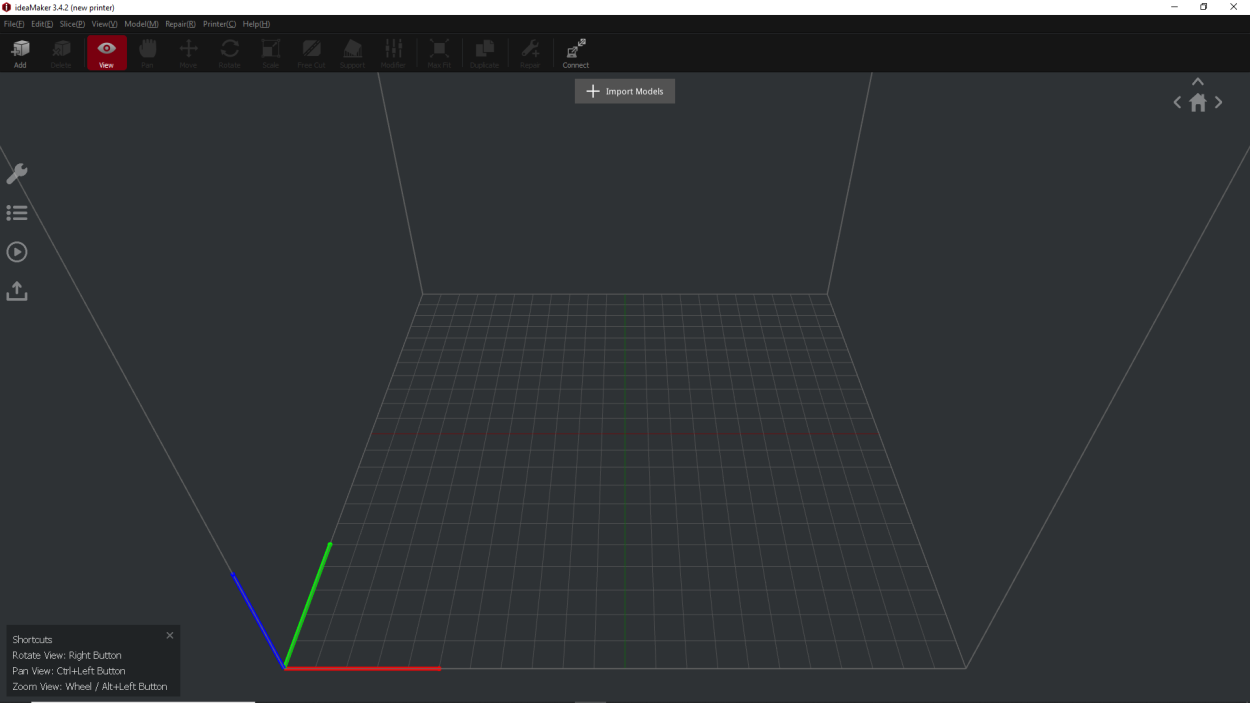The width and height of the screenshot is (1250, 703).
Task: Open the View menu
Action: click(104, 24)
